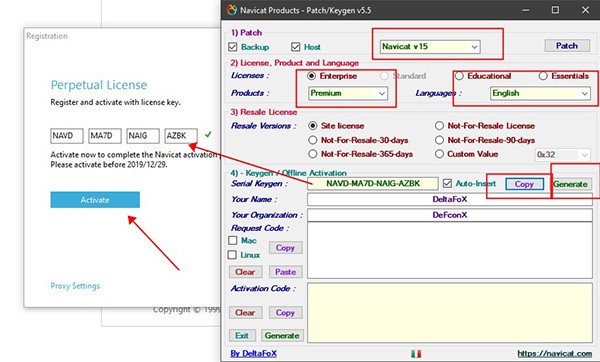The height and width of the screenshot is (362, 600).
Task: Enable the Mac checkbox
Action: [233, 240]
